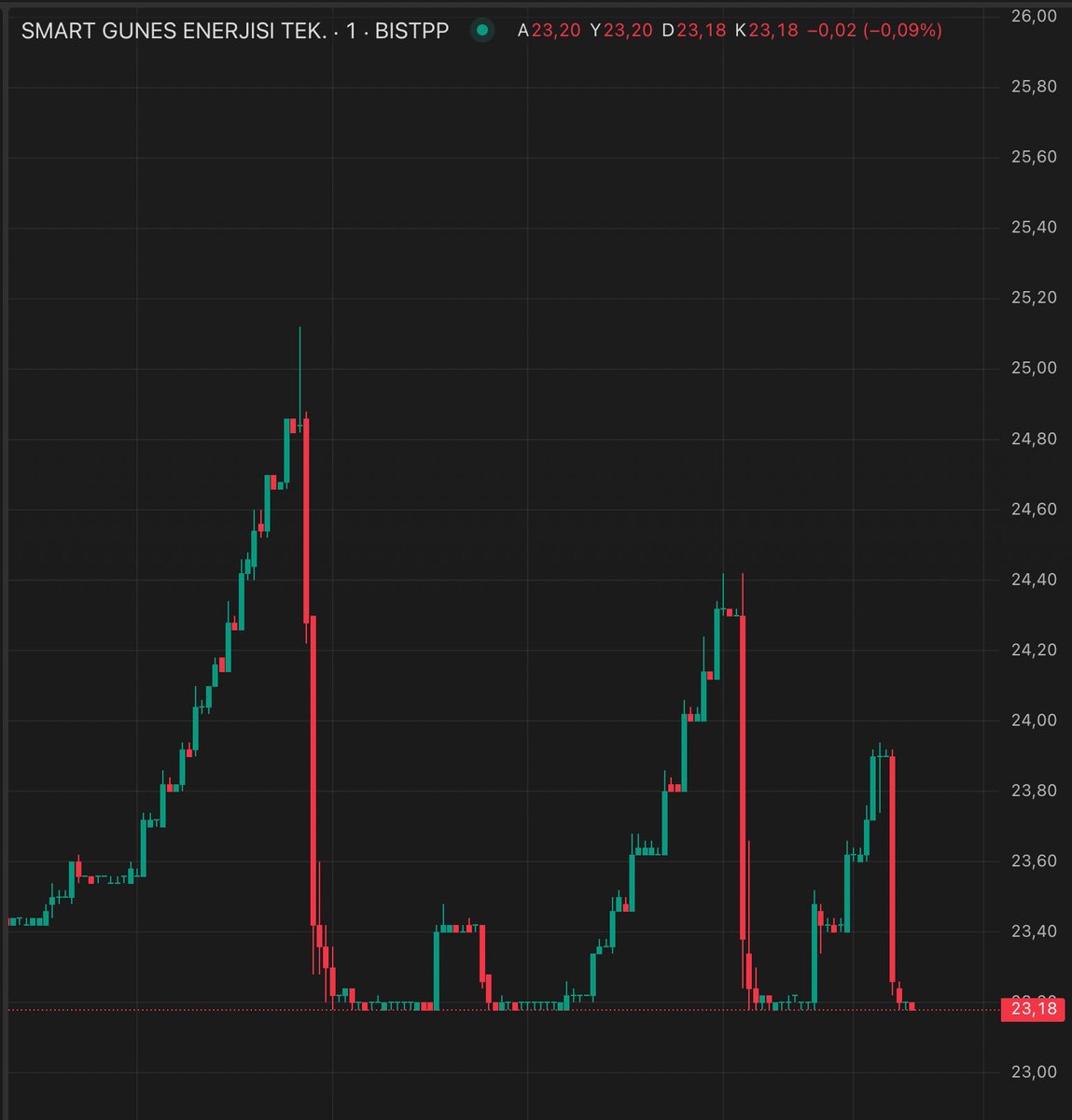1072x1120 pixels.
Task: Click the 24,00 price axis label
Action: [x=1034, y=720]
